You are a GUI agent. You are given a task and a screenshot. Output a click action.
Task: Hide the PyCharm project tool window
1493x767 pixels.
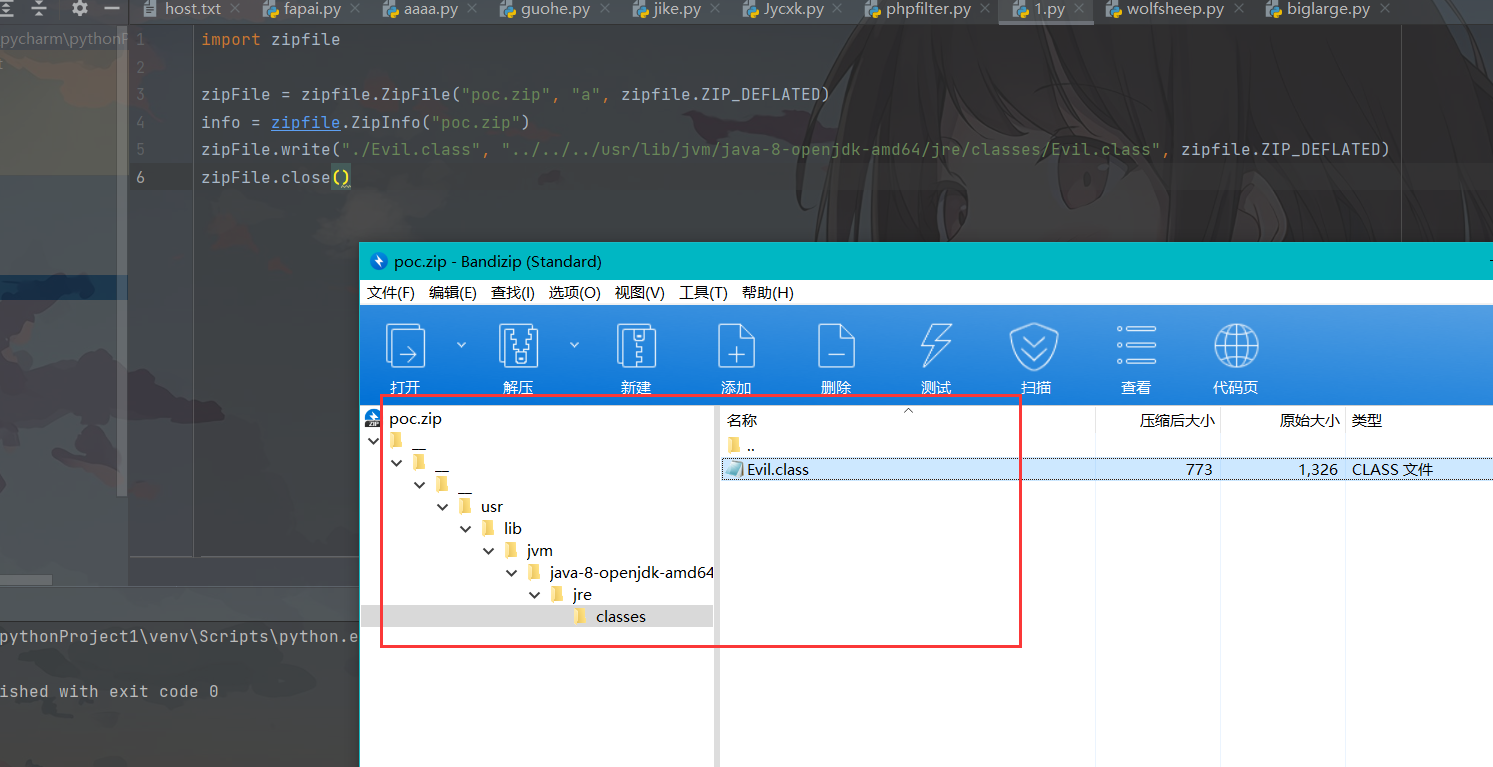112,8
